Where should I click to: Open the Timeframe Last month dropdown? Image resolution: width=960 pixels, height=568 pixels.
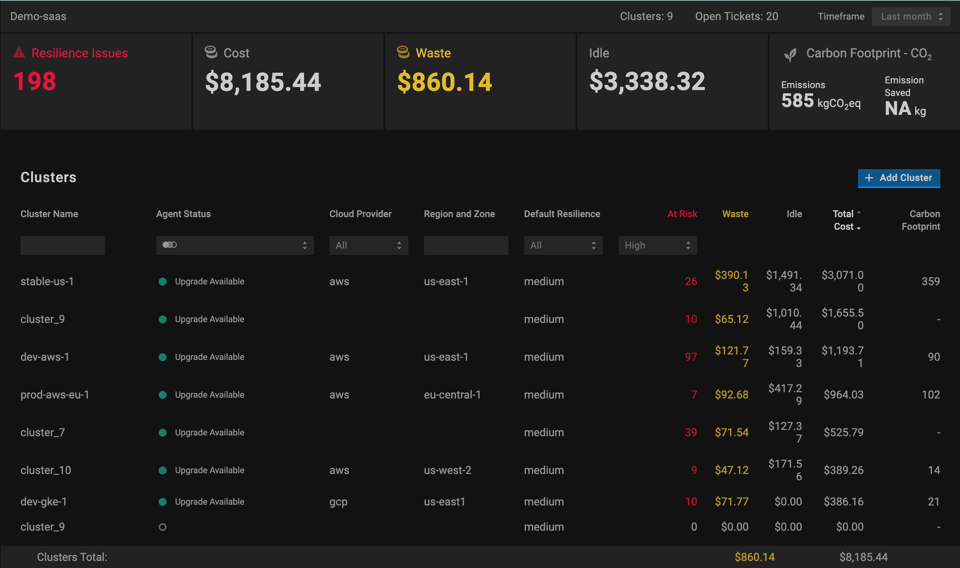pyautogui.click(x=911, y=17)
